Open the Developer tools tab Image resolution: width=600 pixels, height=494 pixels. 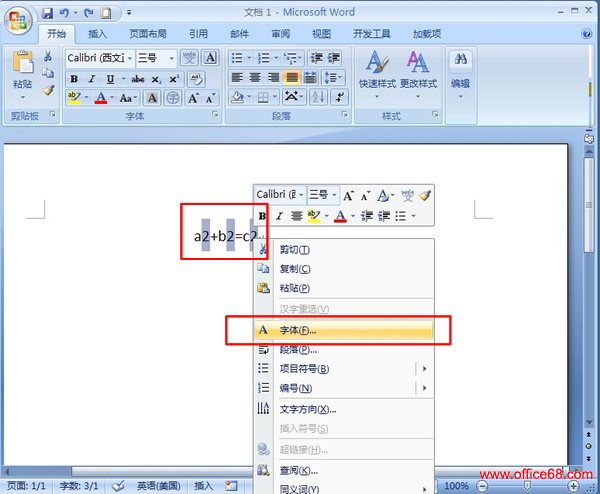click(372, 34)
